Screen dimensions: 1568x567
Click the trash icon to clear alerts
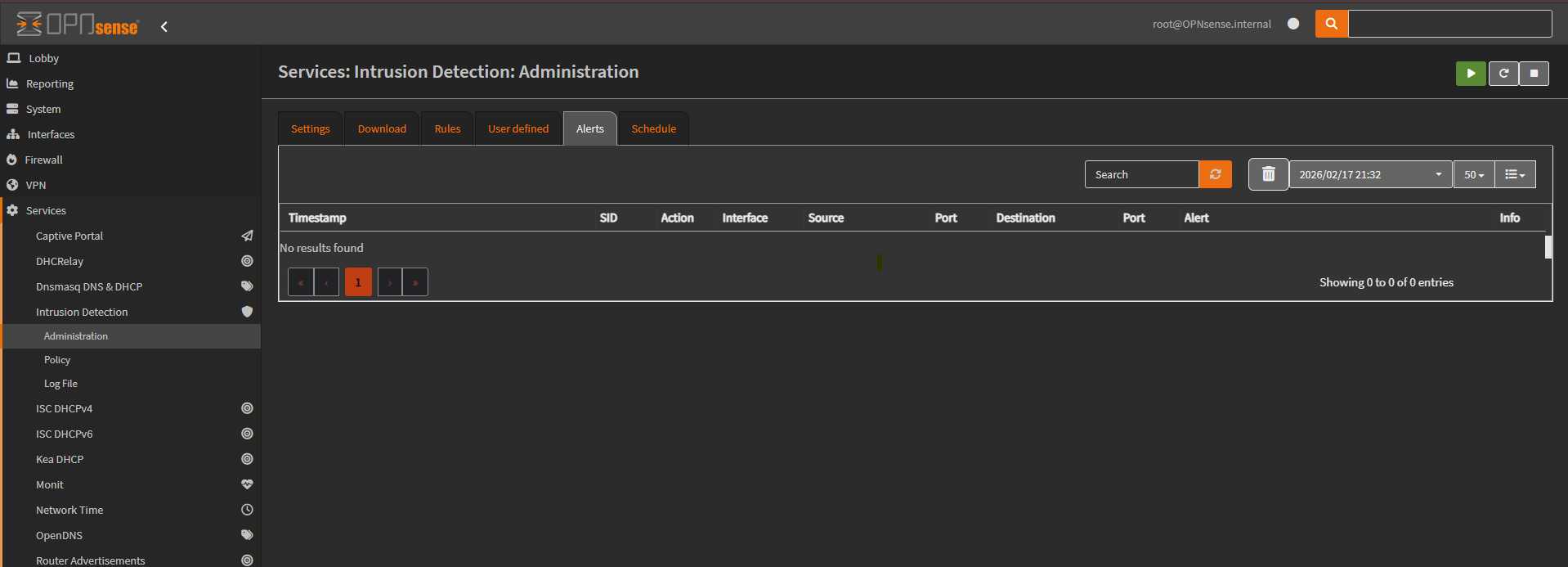click(1268, 174)
